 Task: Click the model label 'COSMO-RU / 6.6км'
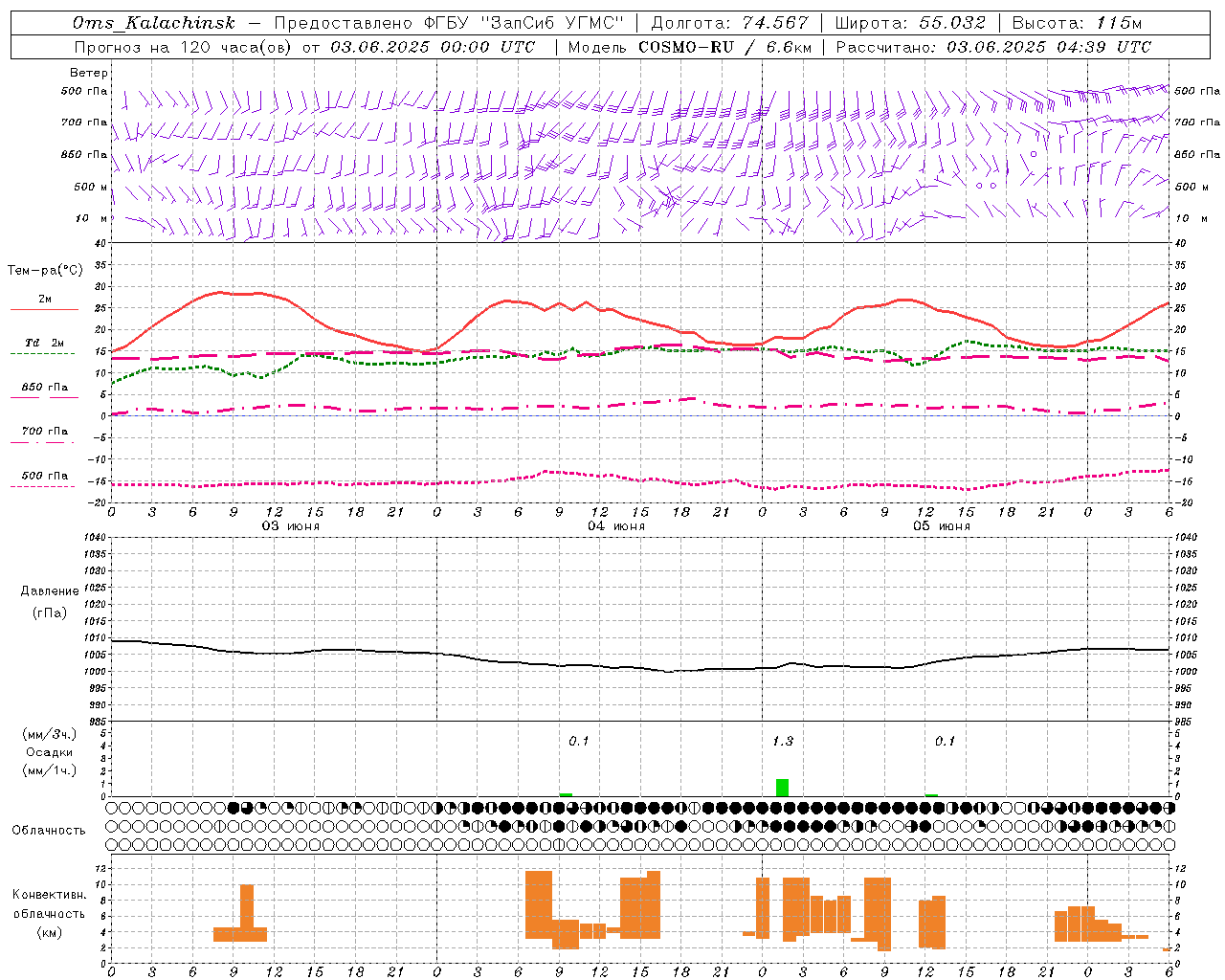point(725,47)
